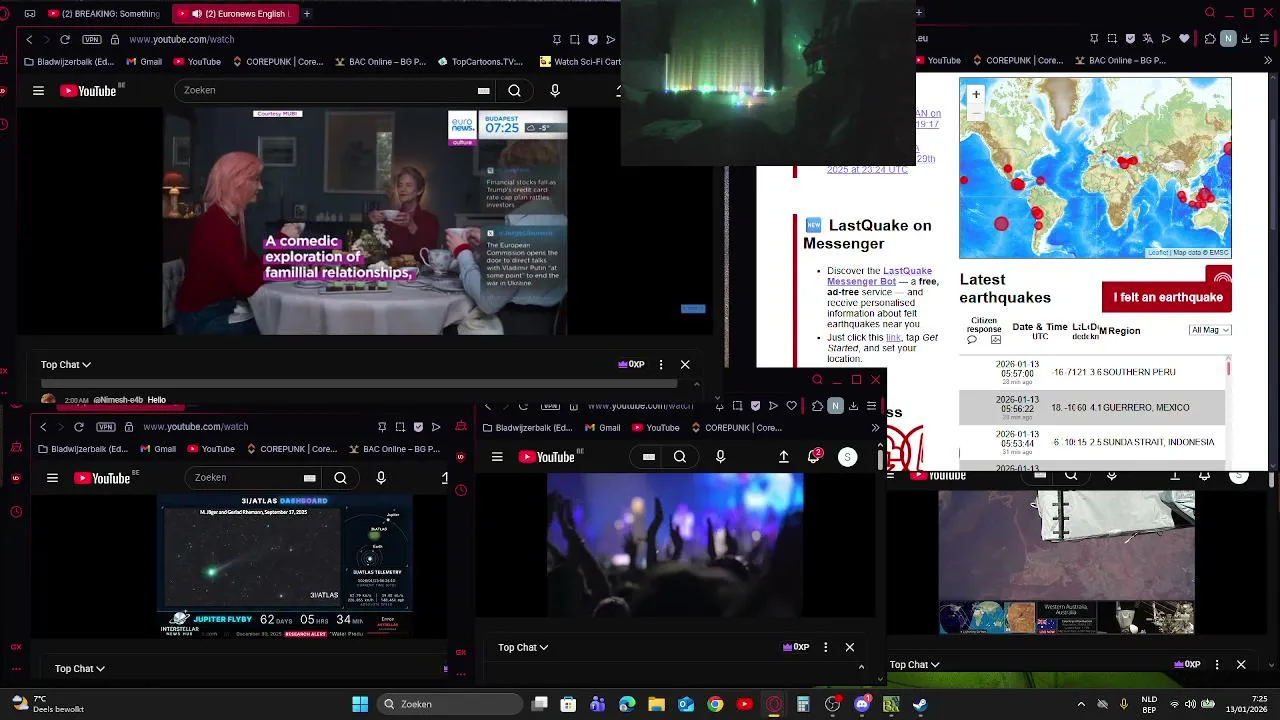Expand Top Chat dropdown in concert window

[x=523, y=648]
